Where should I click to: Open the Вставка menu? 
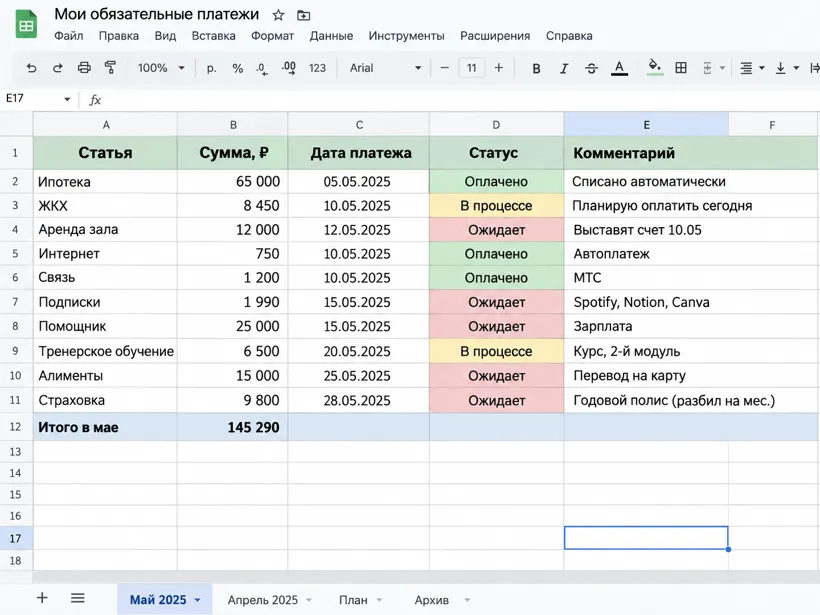pyautogui.click(x=213, y=36)
